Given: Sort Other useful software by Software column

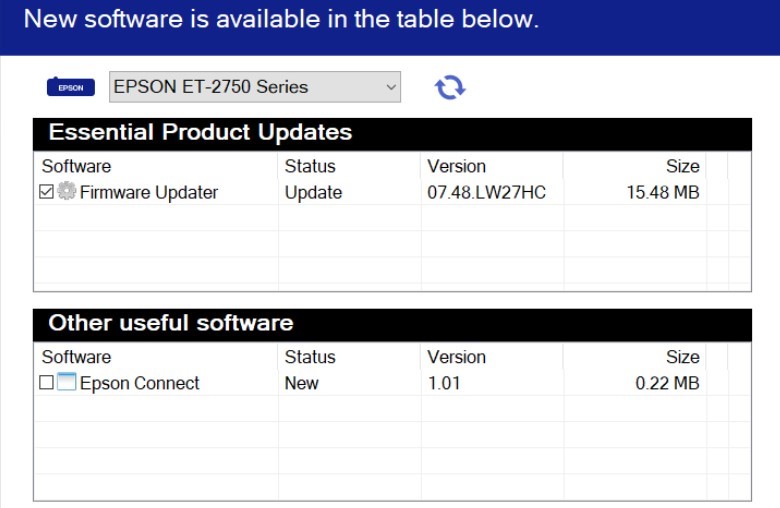Looking at the screenshot, I should point(77,357).
